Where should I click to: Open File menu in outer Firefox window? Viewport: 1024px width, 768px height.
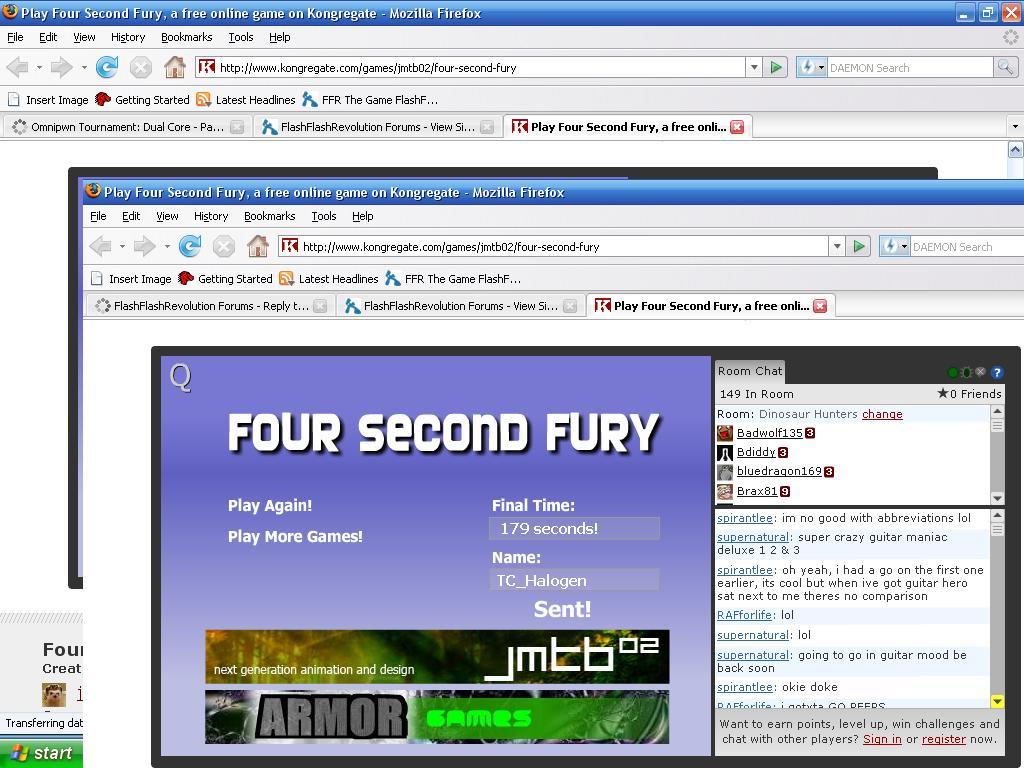pyautogui.click(x=15, y=37)
